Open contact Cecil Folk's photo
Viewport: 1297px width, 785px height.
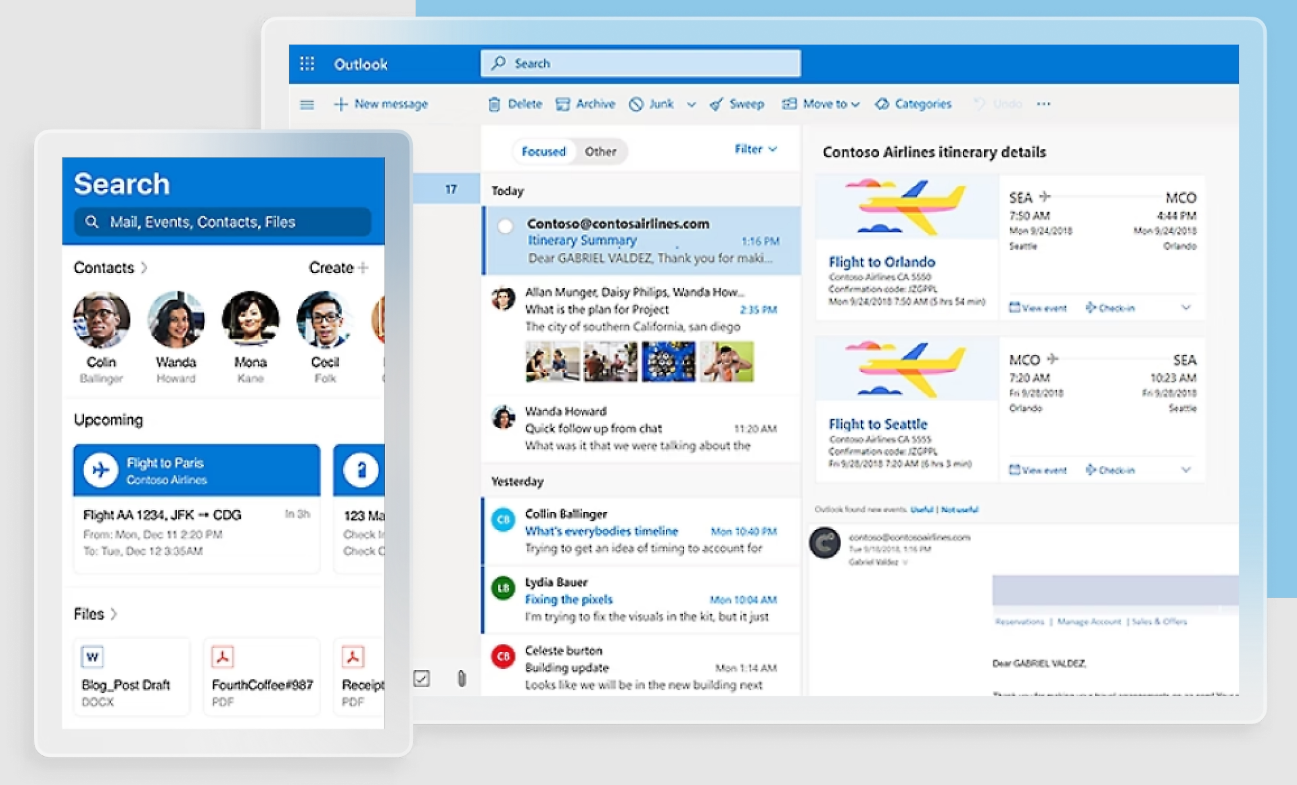coord(325,320)
